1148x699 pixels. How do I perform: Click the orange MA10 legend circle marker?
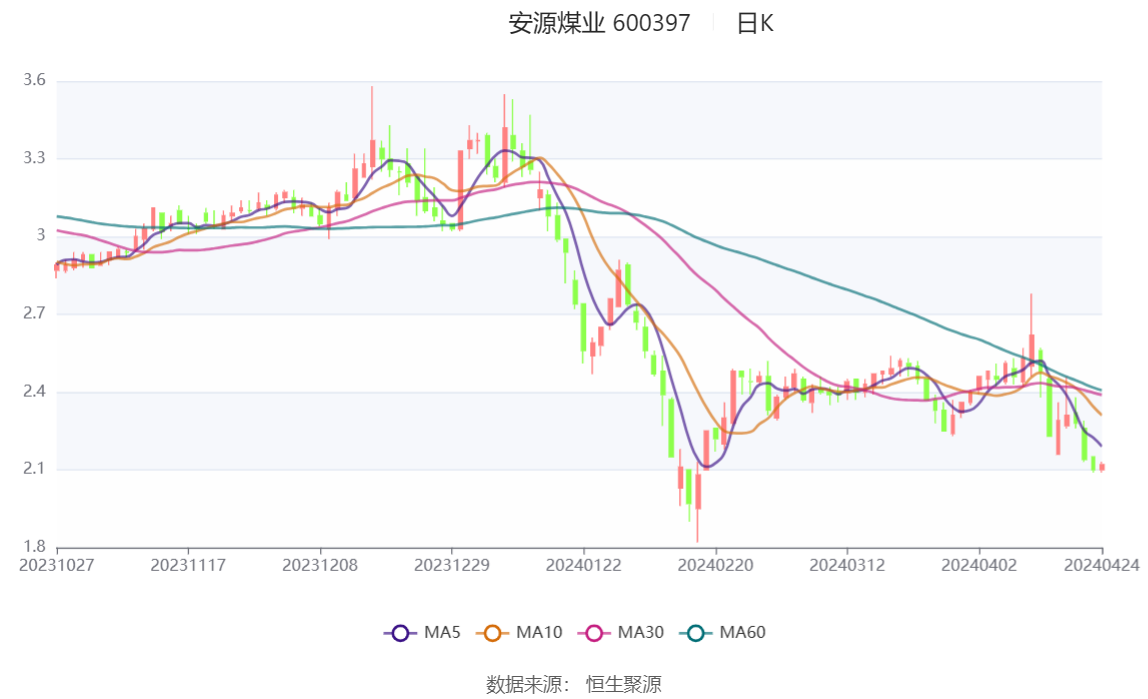click(492, 633)
